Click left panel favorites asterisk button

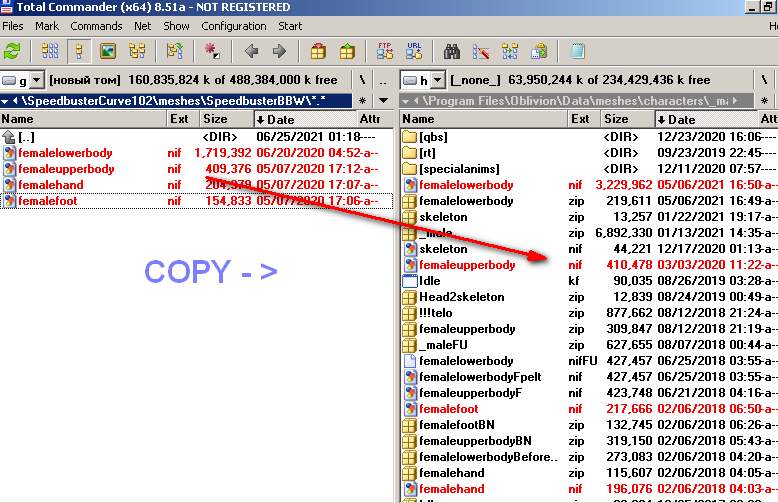tap(363, 101)
